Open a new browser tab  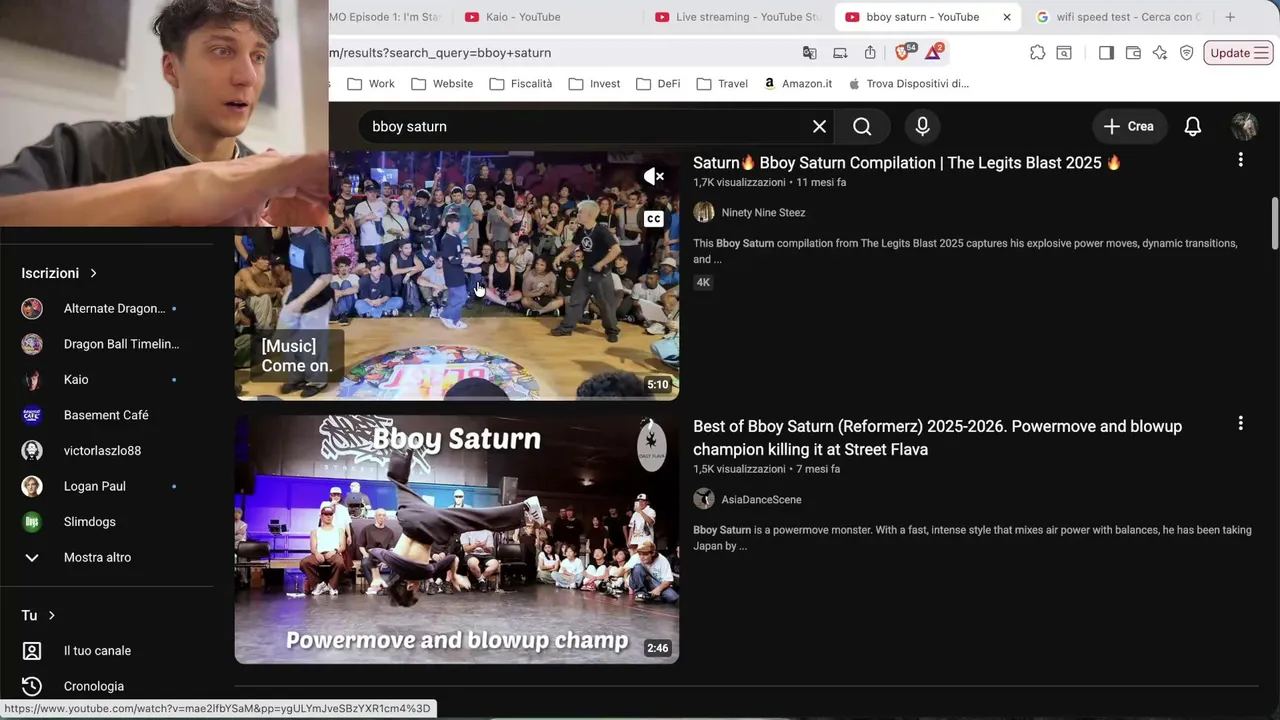1230,17
